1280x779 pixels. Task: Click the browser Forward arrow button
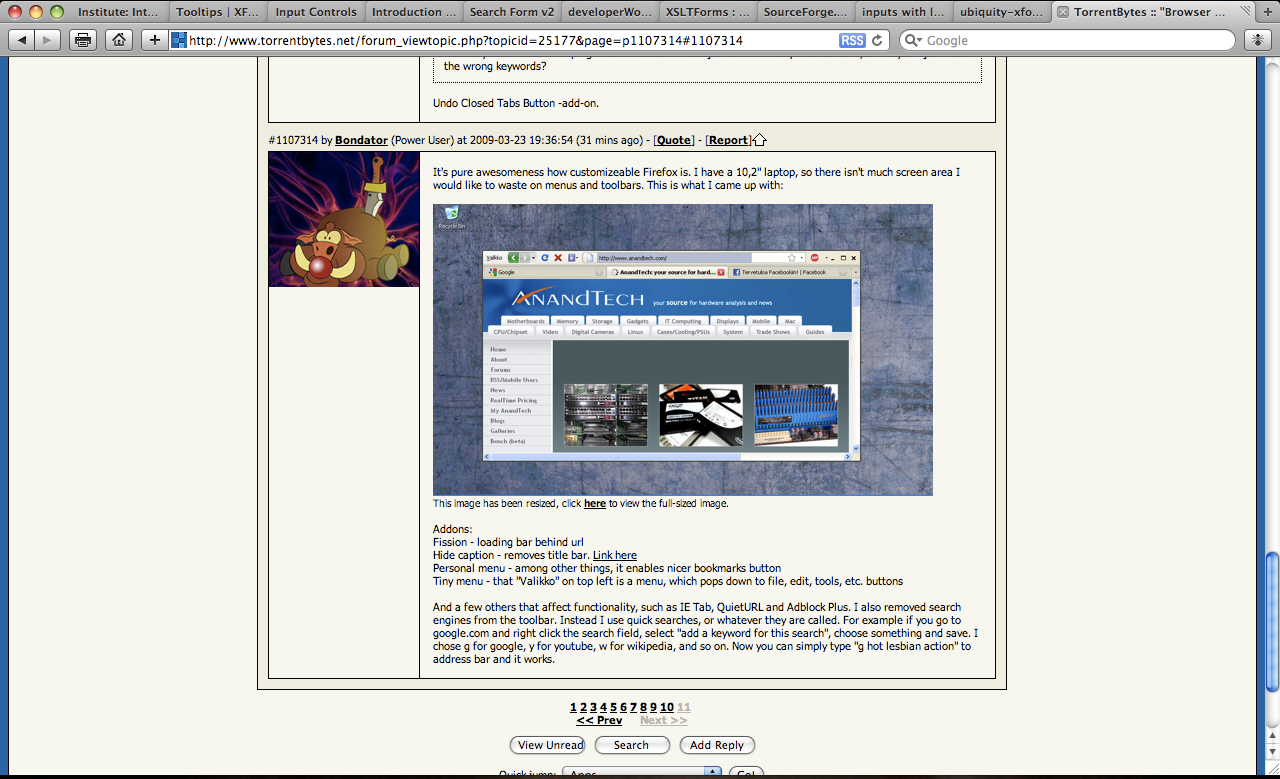(48, 40)
